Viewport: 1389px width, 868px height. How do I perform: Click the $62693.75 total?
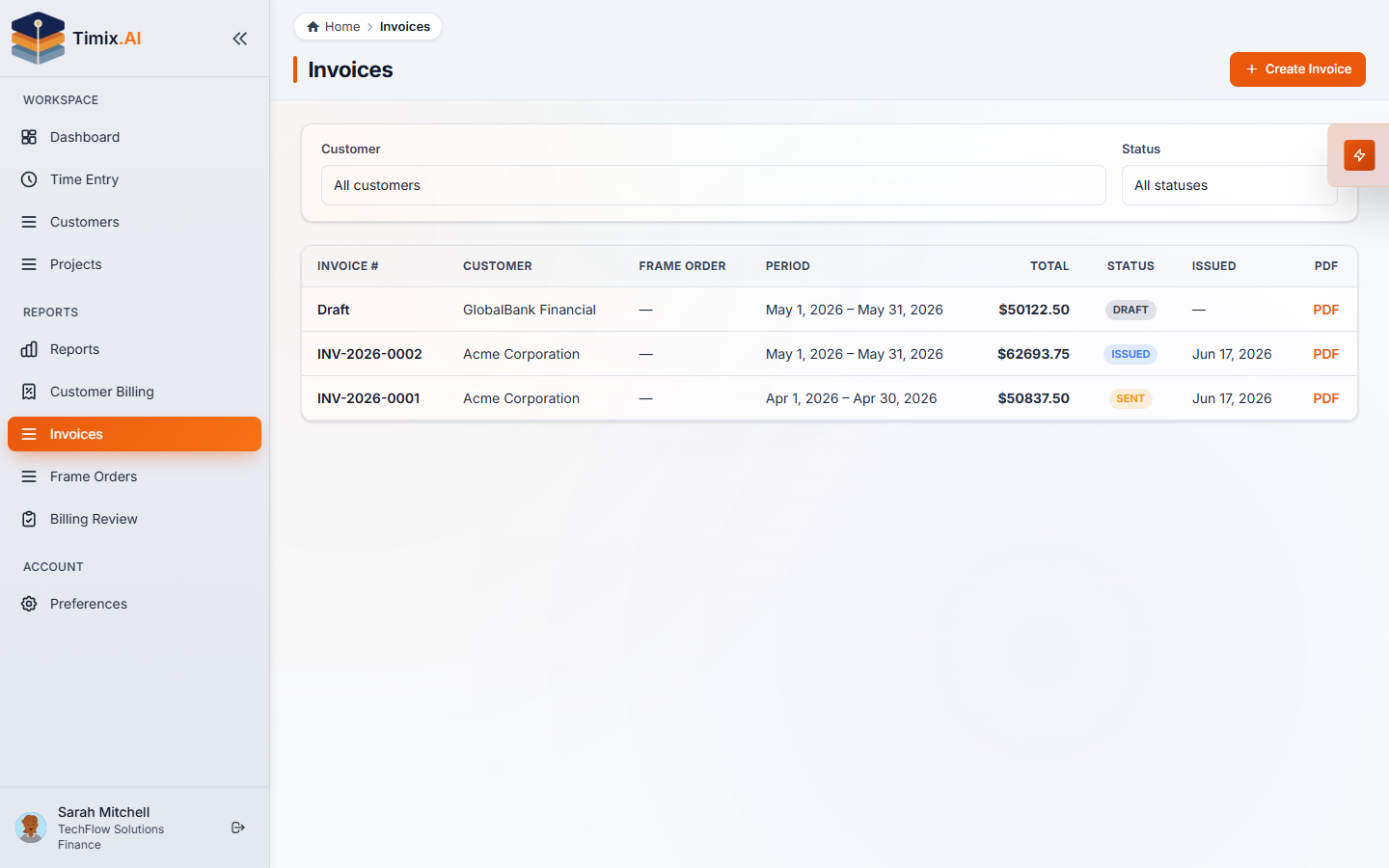point(1033,354)
